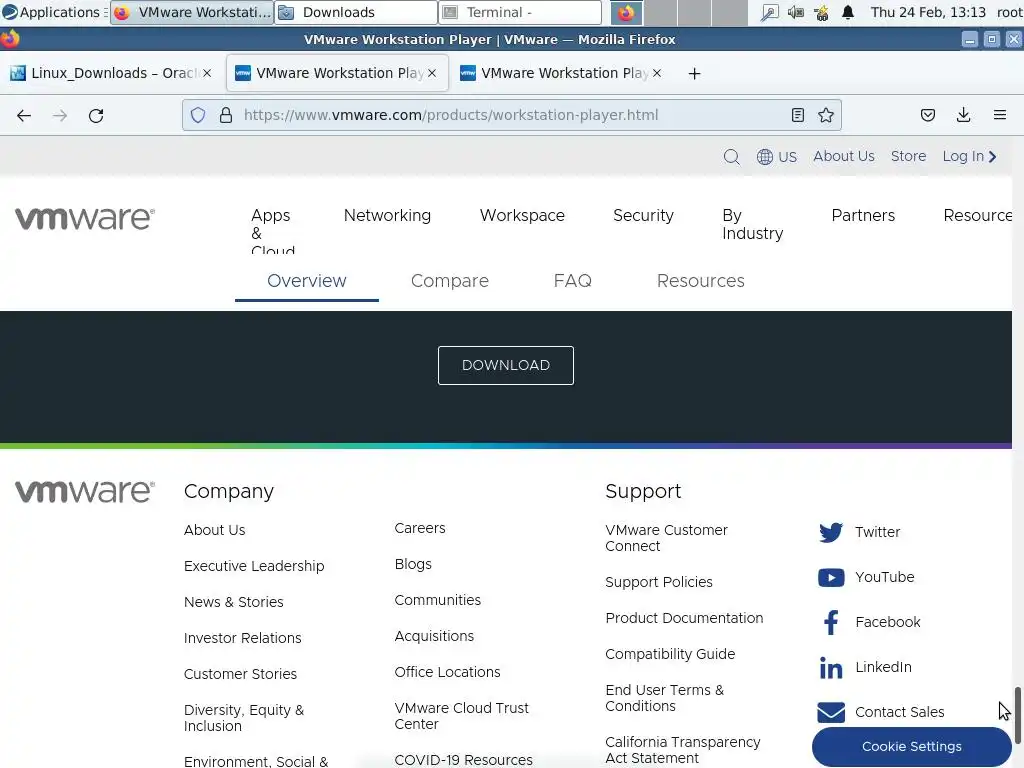Click the VMware logo in the footer
Image resolution: width=1024 pixels, height=768 pixels.
click(x=85, y=492)
